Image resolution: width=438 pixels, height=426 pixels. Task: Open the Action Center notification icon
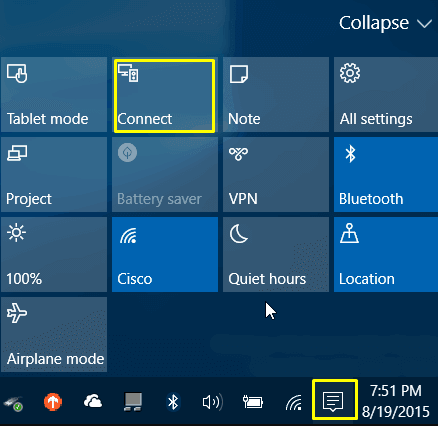click(333, 401)
